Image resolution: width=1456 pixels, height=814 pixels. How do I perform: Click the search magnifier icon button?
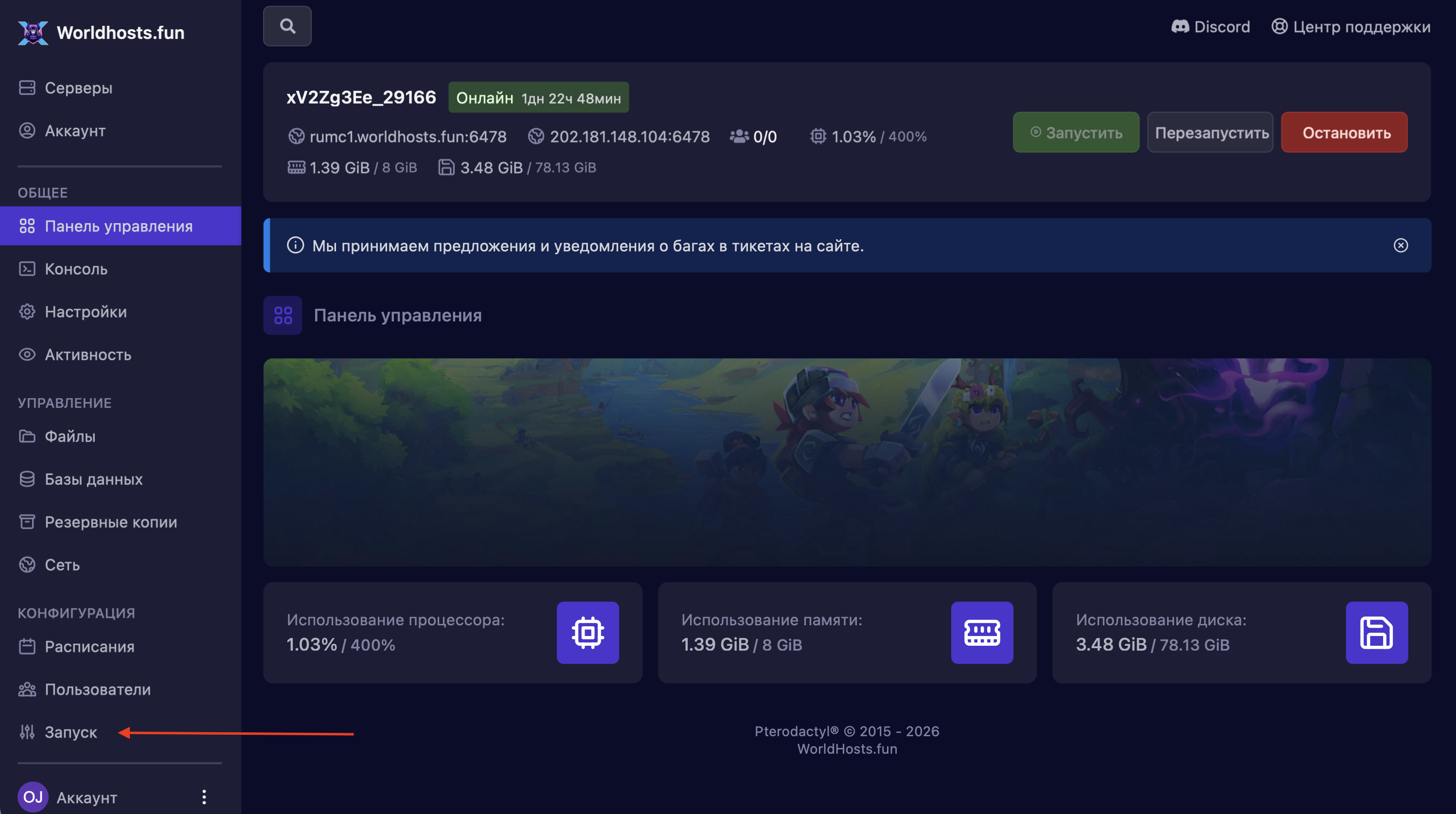pos(287,26)
